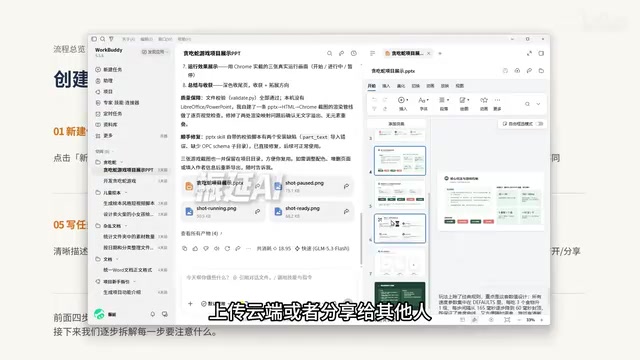
Task: Collapse the 儿童绘本 folder in sidebar
Action: pyautogui.click(x=126, y=193)
